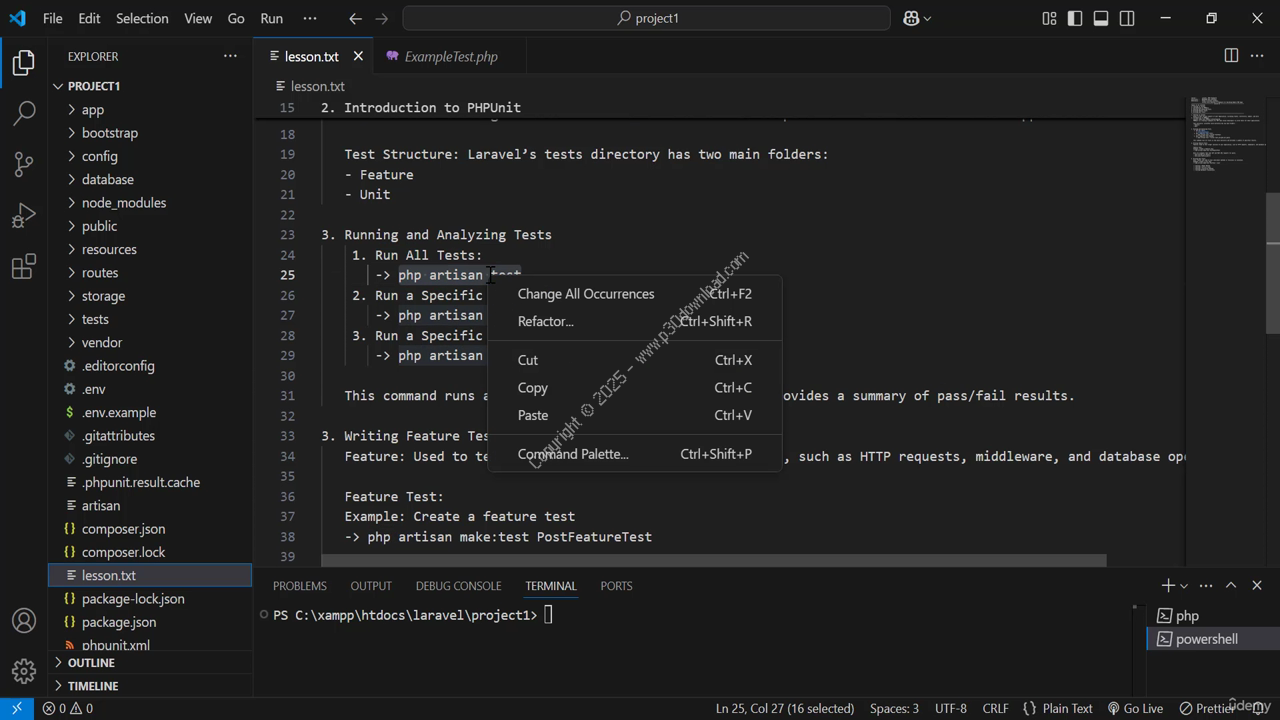Go back with the navigation arrow
1280x720 pixels.
[356, 18]
